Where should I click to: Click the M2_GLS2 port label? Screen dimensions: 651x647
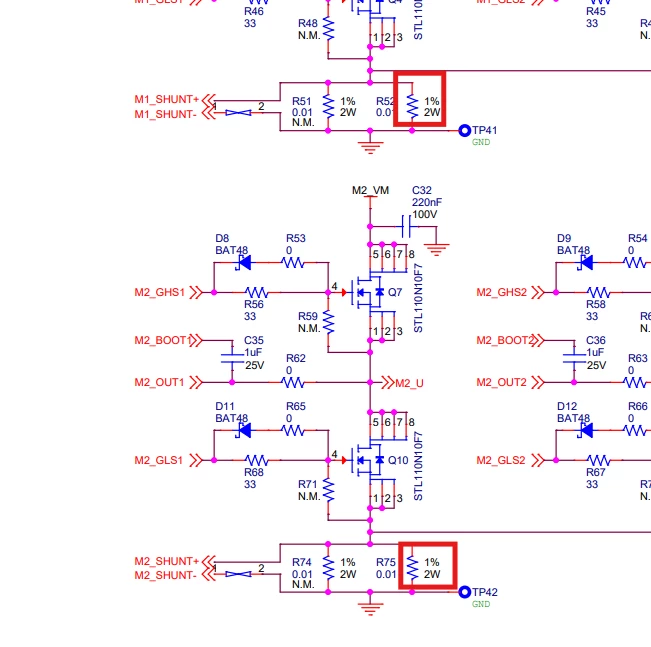(501, 460)
